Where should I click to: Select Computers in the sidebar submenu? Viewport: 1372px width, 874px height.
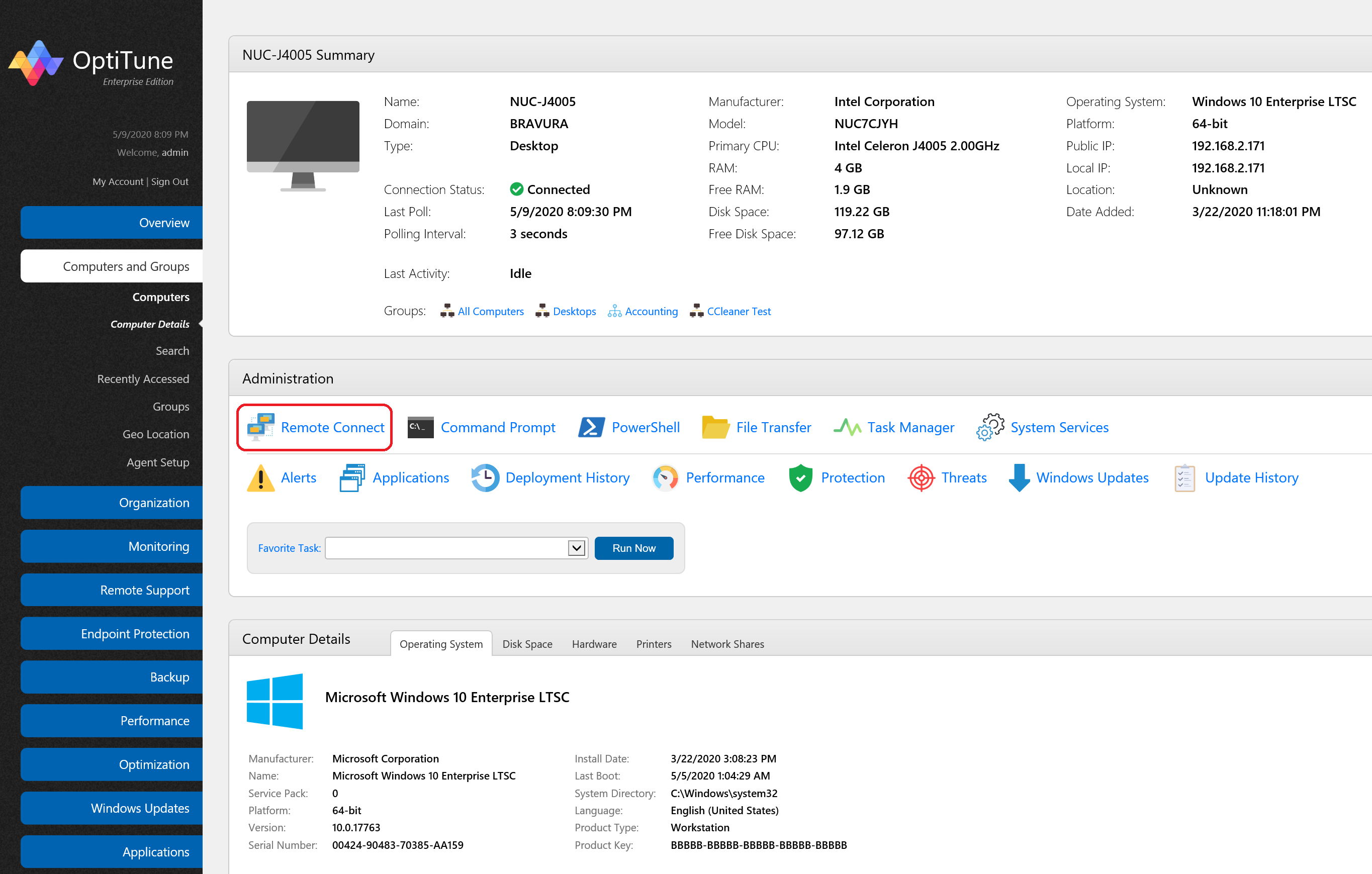(x=161, y=297)
